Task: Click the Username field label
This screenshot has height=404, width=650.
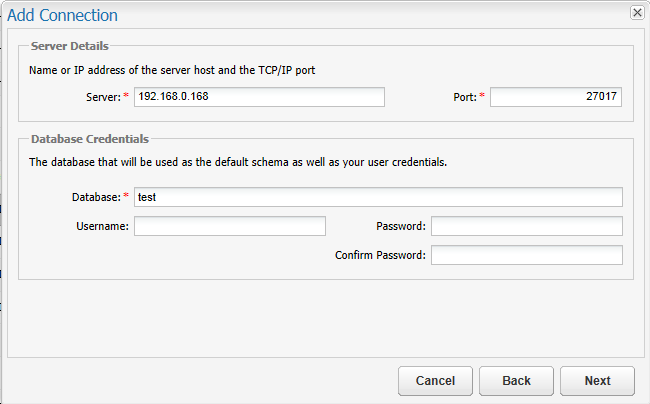Action: point(102,226)
